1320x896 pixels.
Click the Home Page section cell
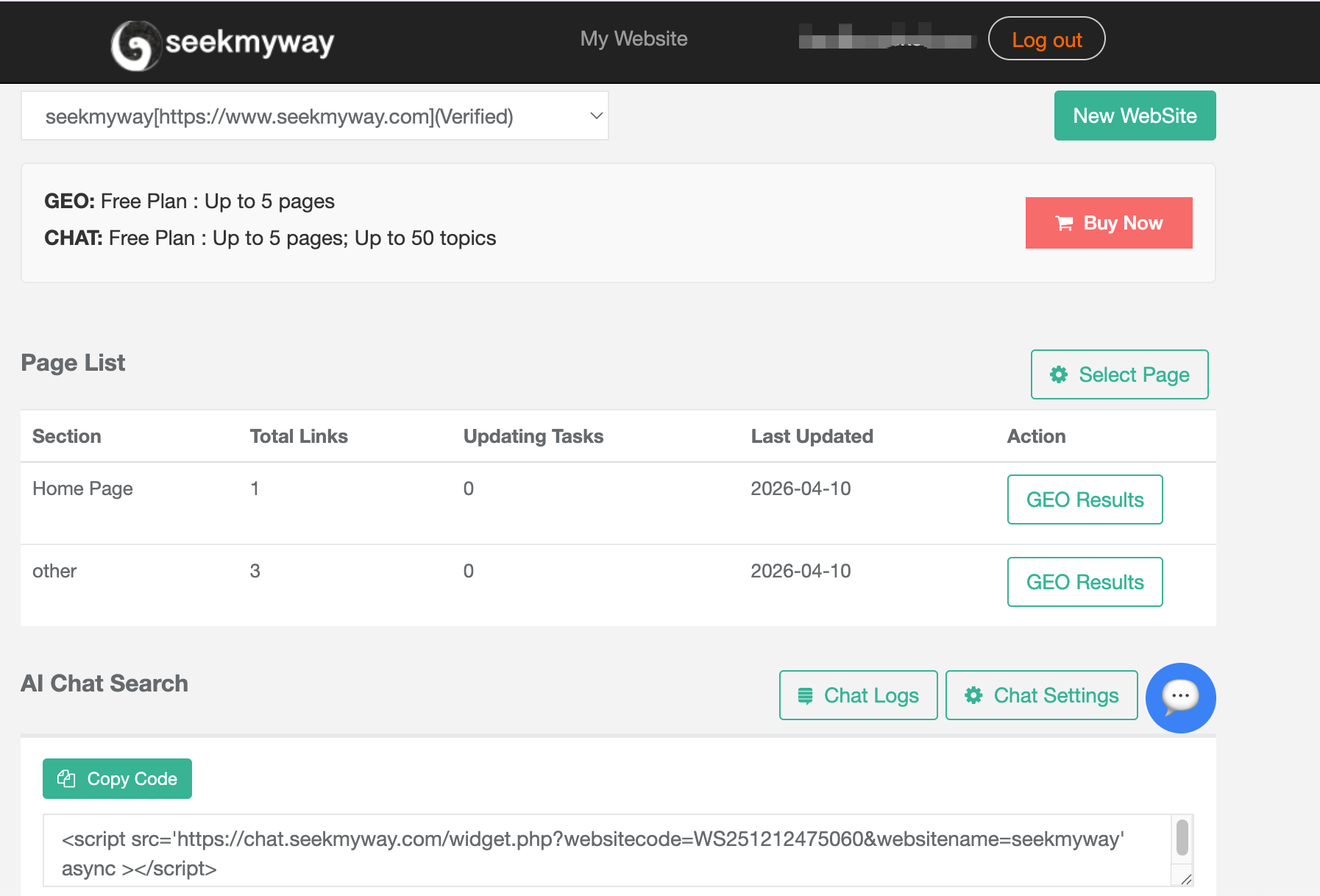pyautogui.click(x=82, y=488)
